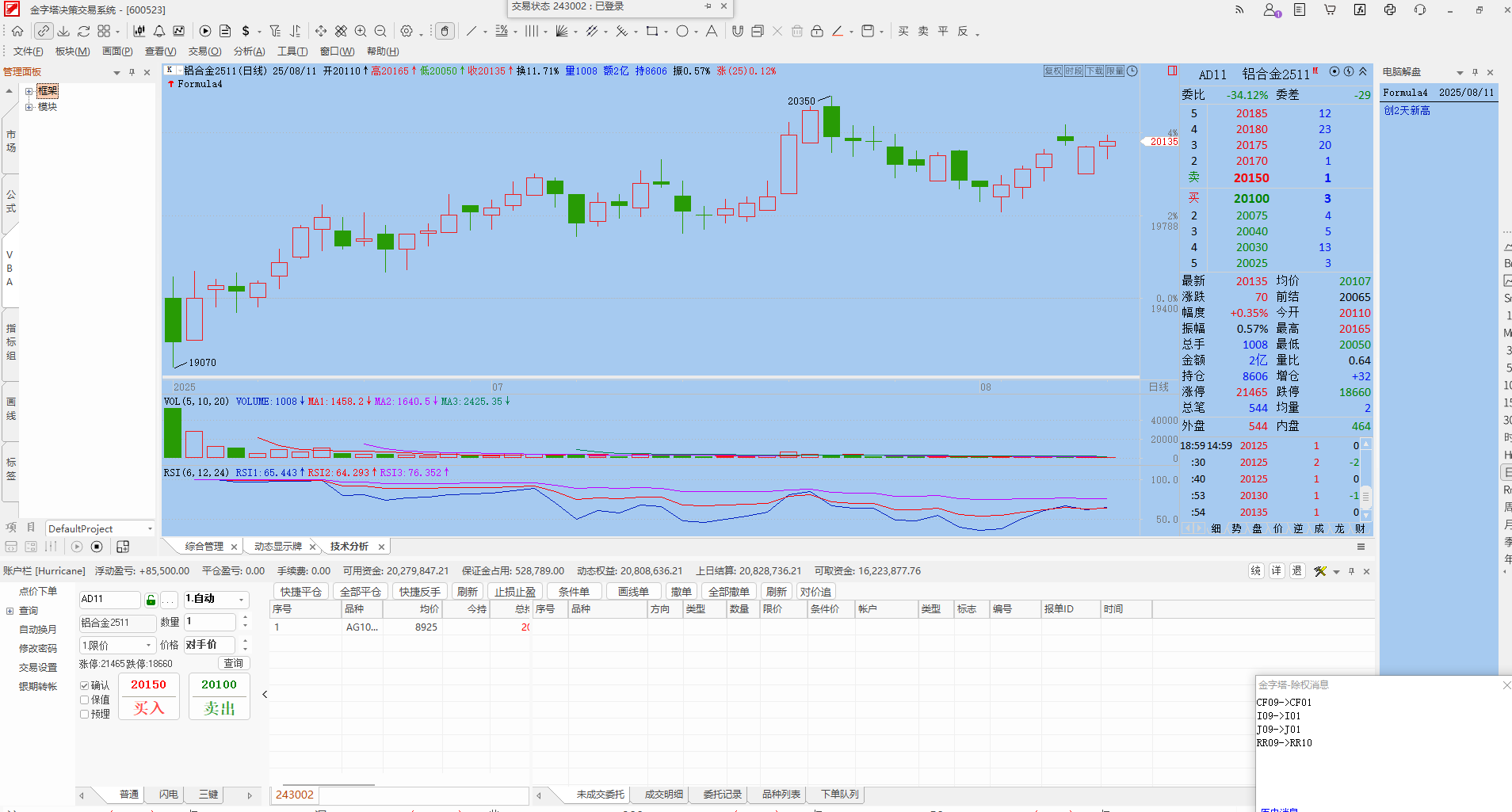The width and height of the screenshot is (1512, 812).
Task: Click the 卖出 button at 20100
Action: (220, 696)
